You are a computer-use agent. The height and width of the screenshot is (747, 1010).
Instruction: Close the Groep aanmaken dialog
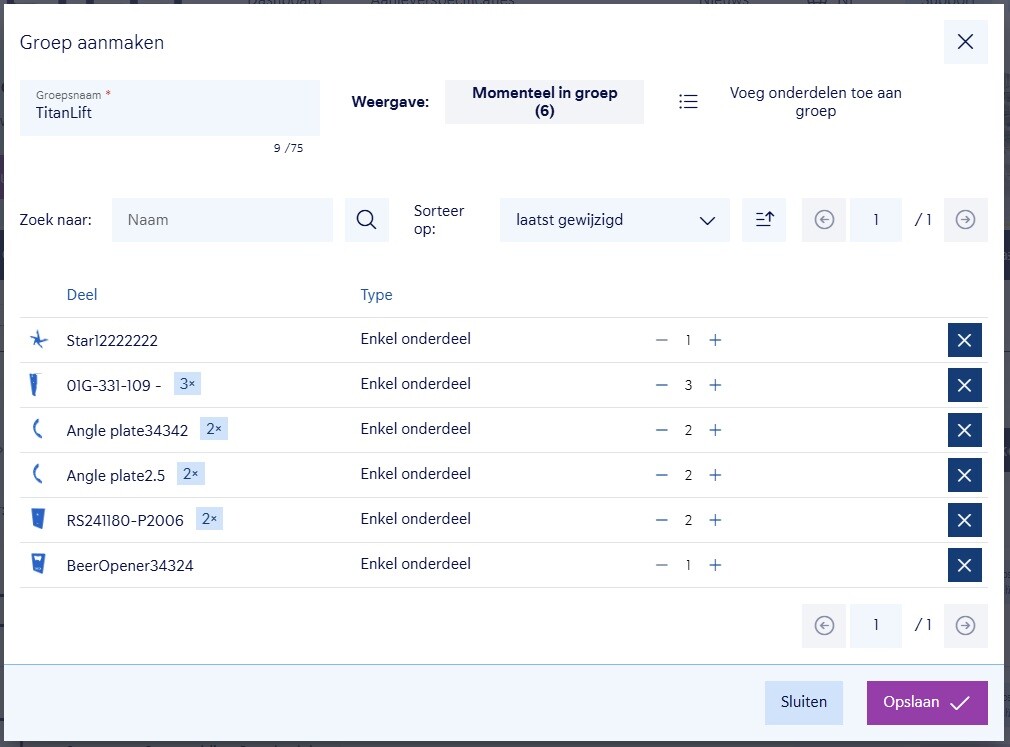965,42
